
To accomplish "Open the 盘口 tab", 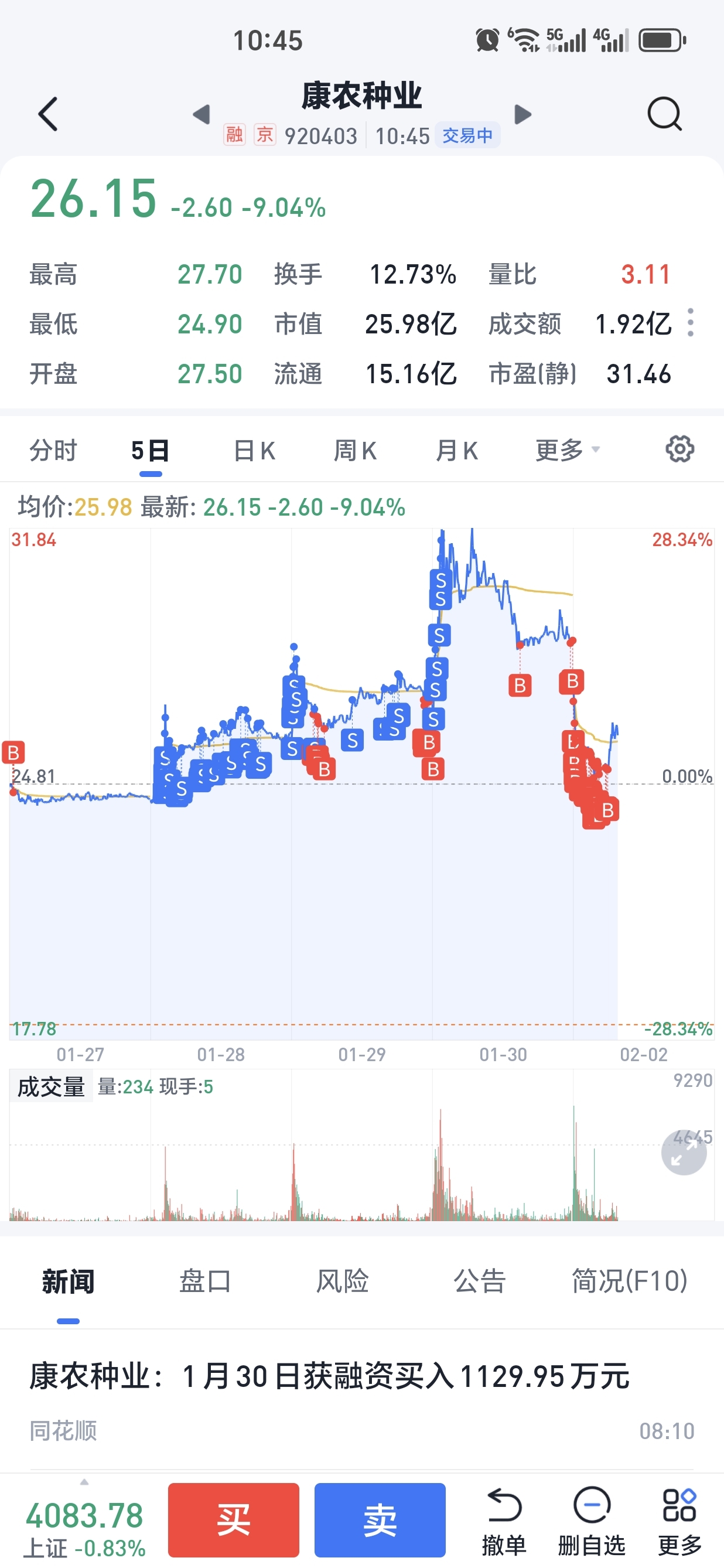I will [205, 1281].
